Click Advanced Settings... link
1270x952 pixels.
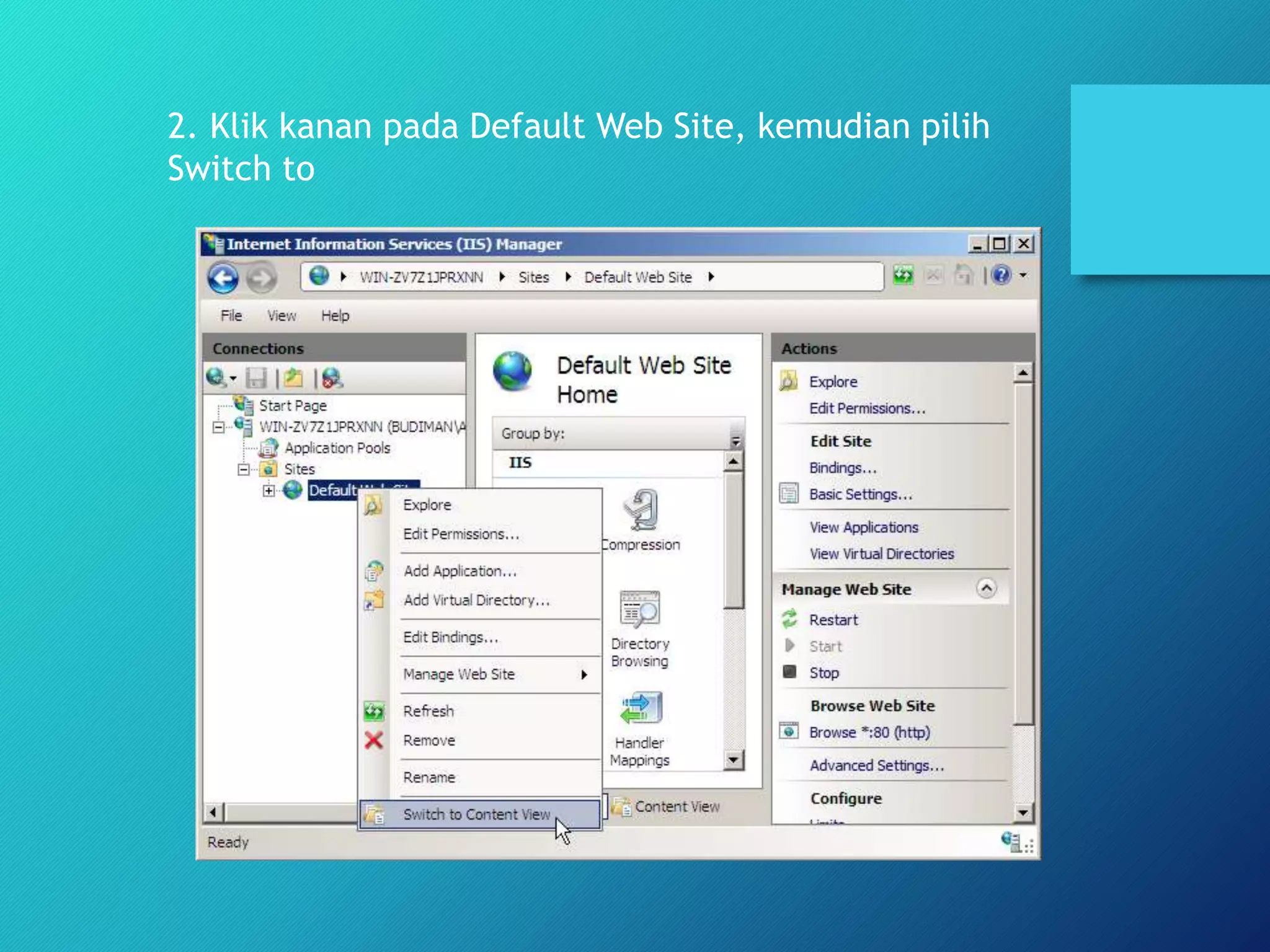click(877, 766)
